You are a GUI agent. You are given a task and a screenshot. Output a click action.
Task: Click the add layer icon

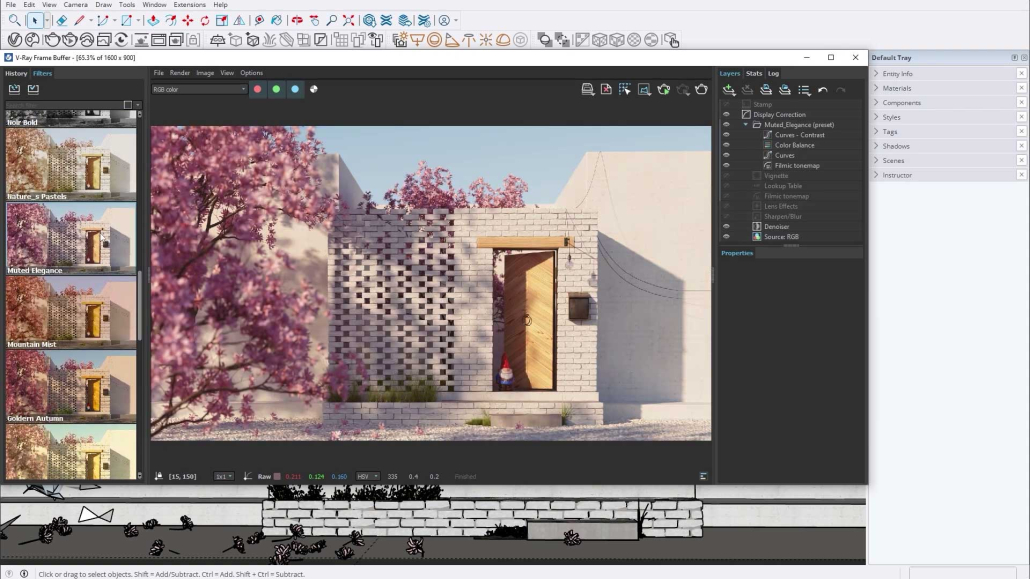[729, 90]
